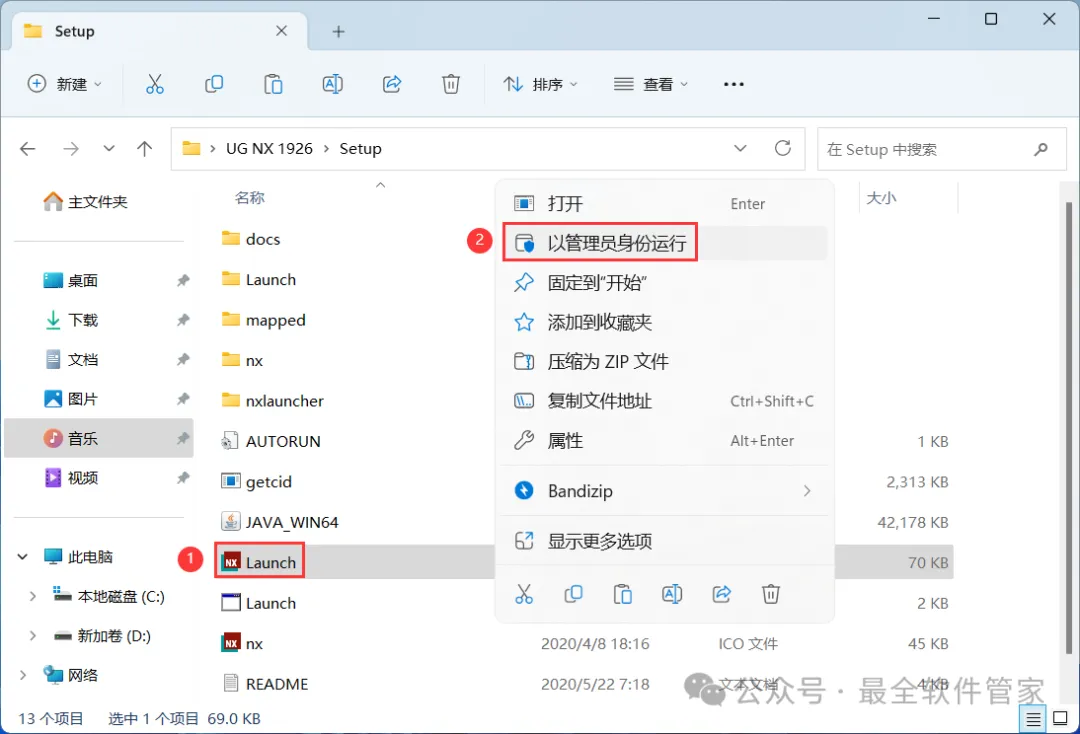The width and height of the screenshot is (1080, 734).
Task: Click the search magnifier icon
Action: point(1041,149)
